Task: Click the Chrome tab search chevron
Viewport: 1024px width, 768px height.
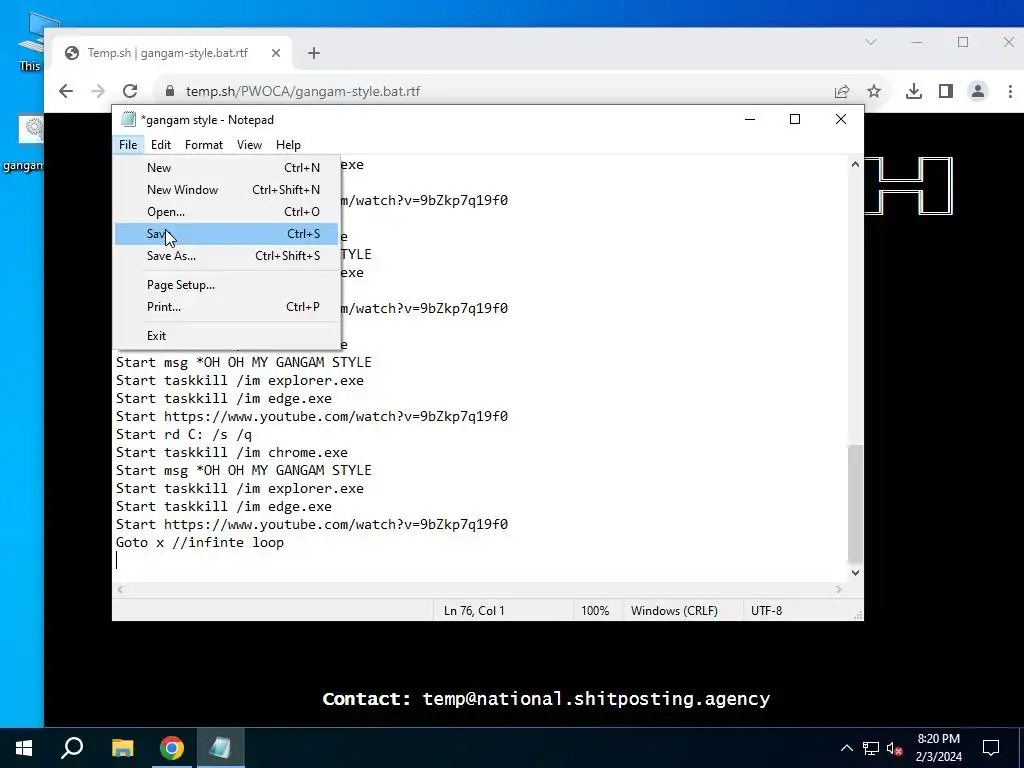Action: tap(871, 42)
